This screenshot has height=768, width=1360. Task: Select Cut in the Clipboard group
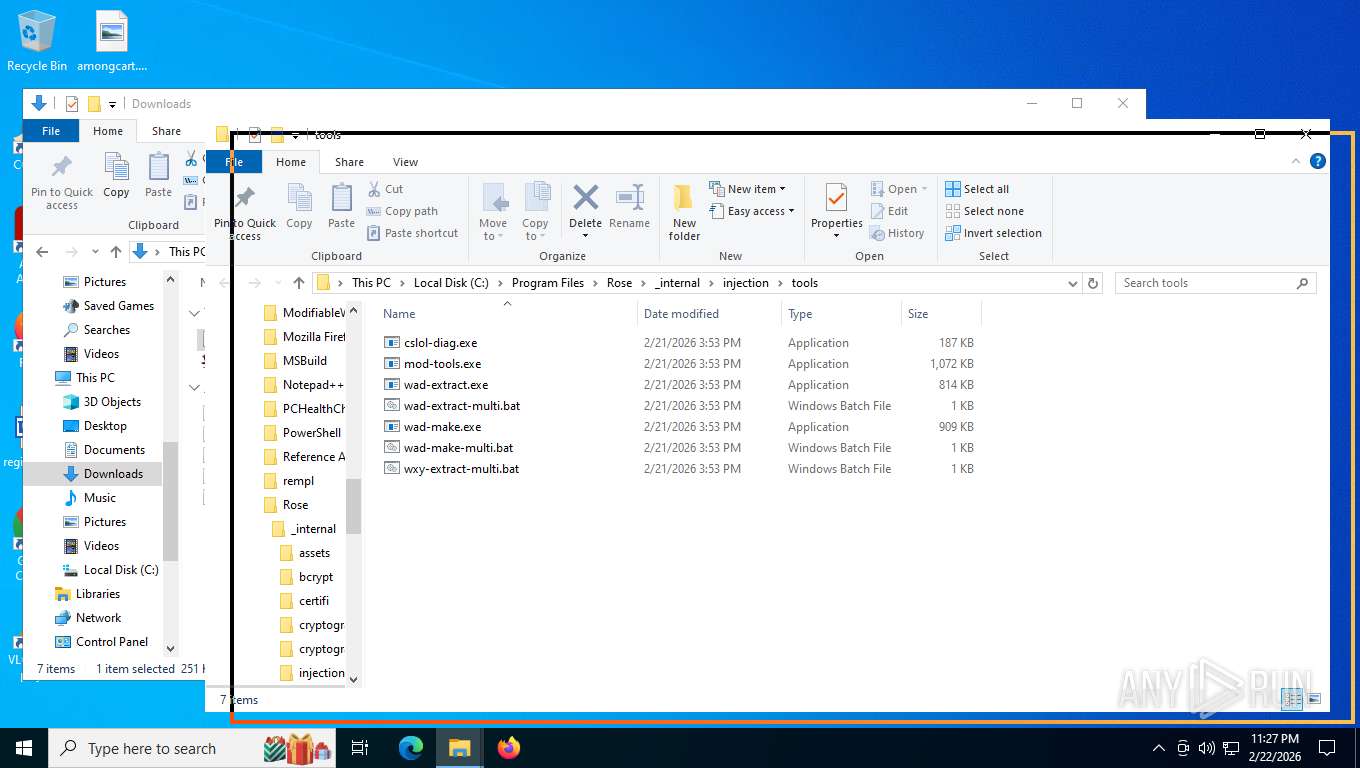[385, 189]
